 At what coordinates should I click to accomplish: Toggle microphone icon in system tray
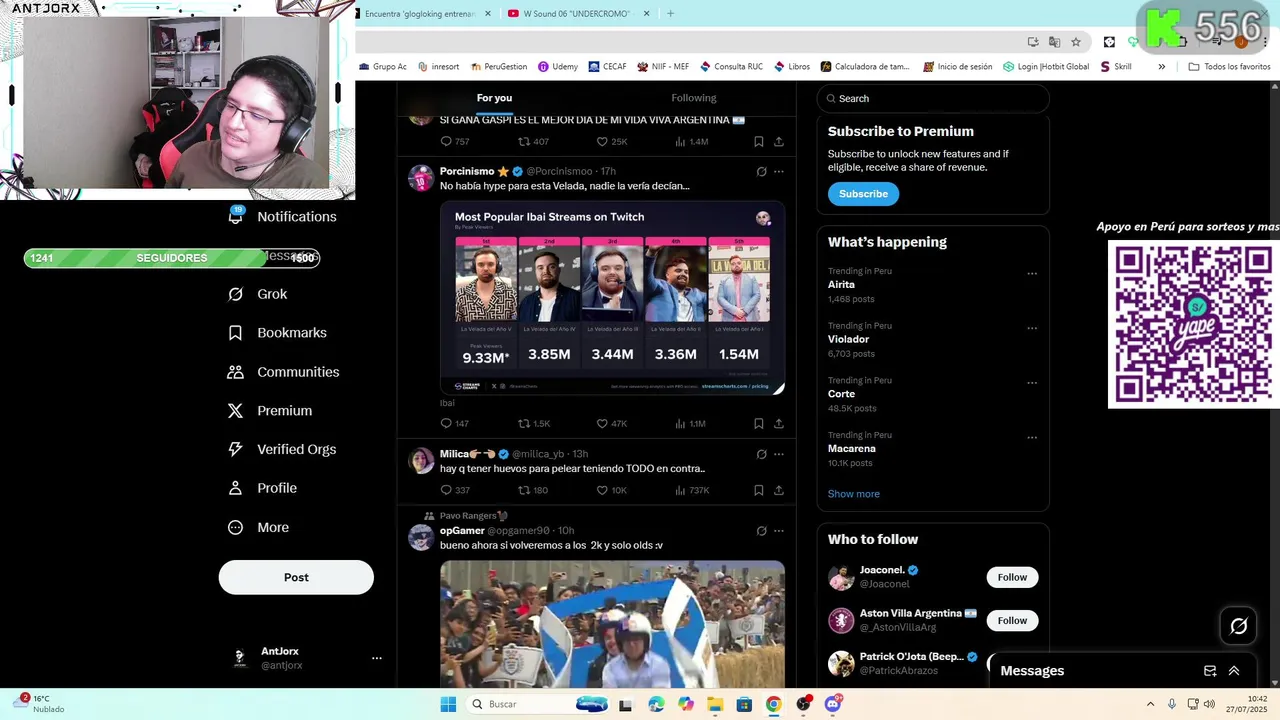[1171, 704]
